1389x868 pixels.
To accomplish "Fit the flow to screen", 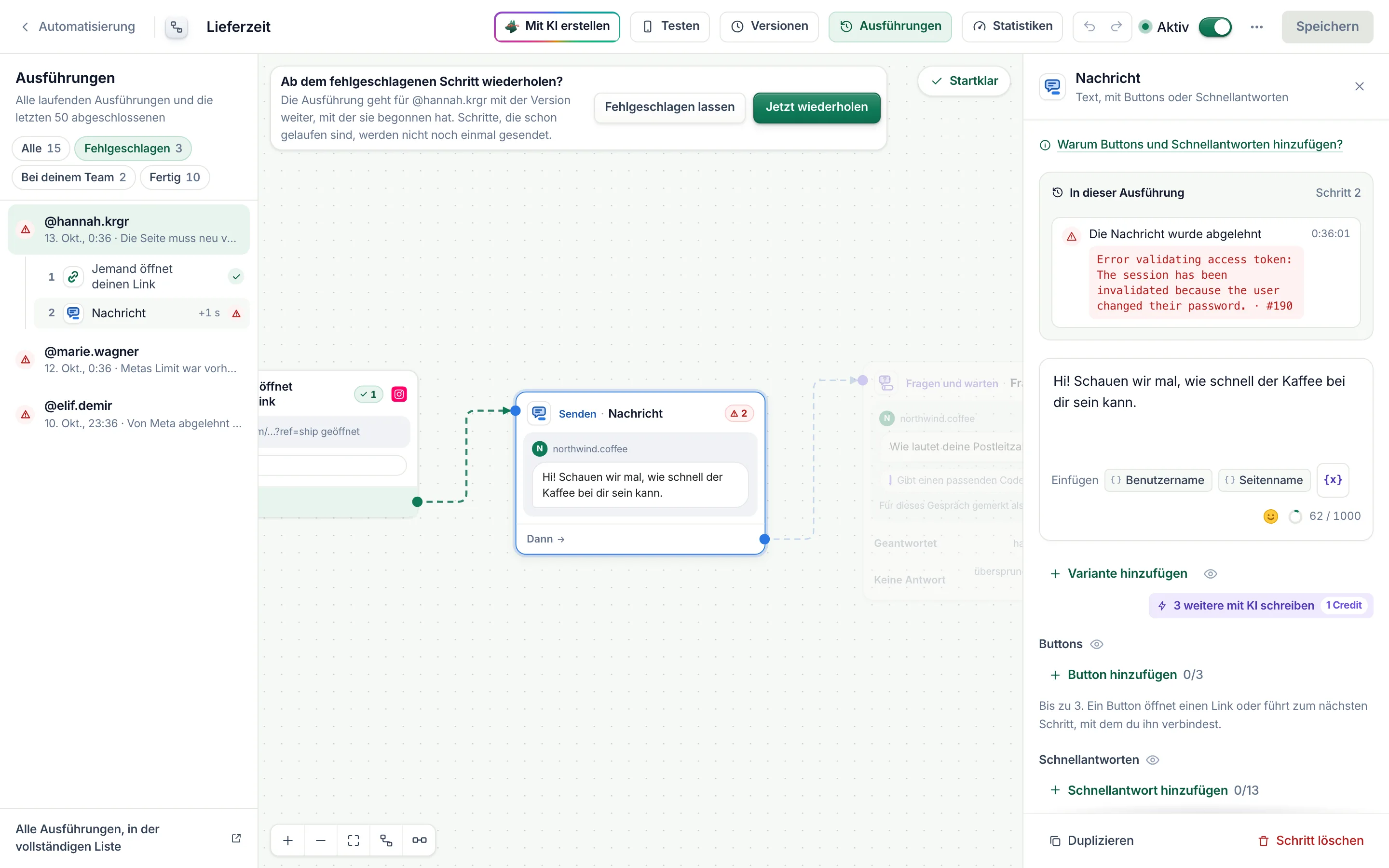I will pos(354,840).
